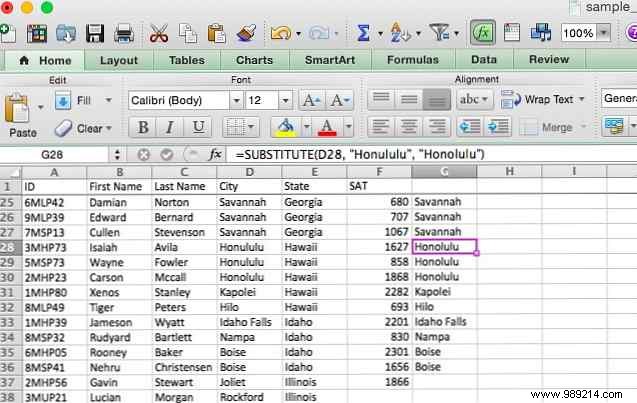Open the font color dropdown arrow
637x403 pixels.
coord(348,128)
